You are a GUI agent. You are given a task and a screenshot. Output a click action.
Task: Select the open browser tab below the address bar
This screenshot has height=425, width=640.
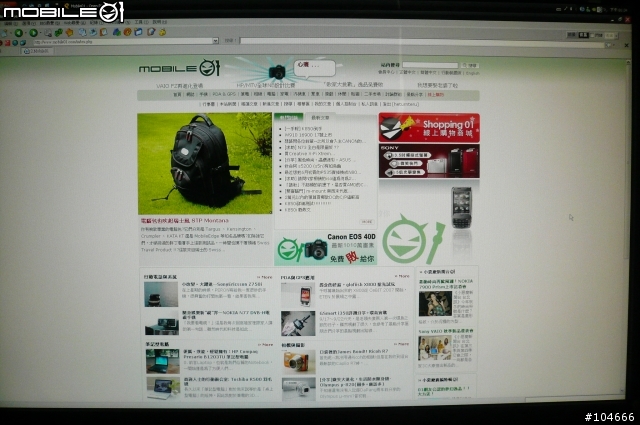(x=36, y=51)
